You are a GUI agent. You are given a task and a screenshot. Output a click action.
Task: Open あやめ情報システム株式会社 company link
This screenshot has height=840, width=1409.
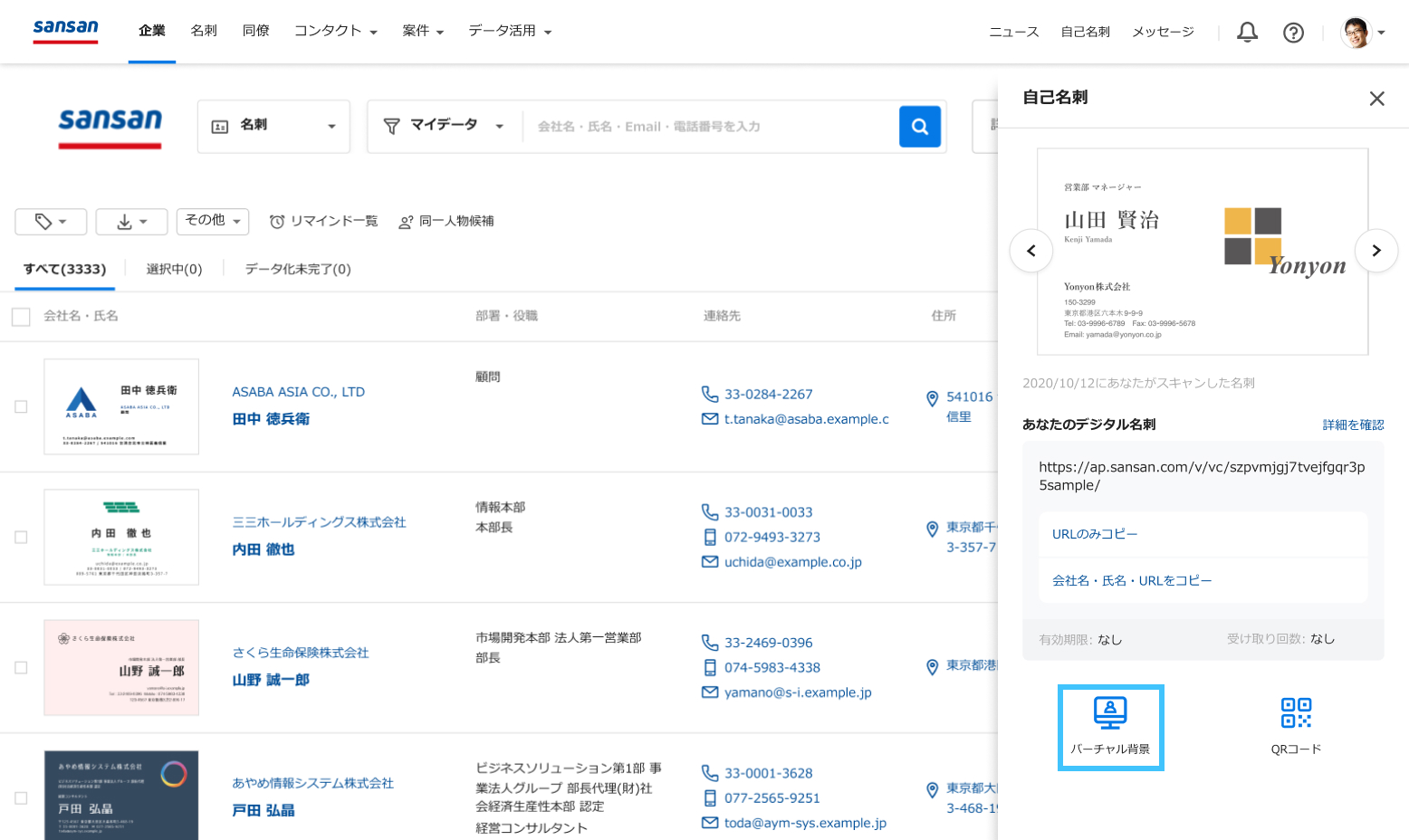point(313,783)
